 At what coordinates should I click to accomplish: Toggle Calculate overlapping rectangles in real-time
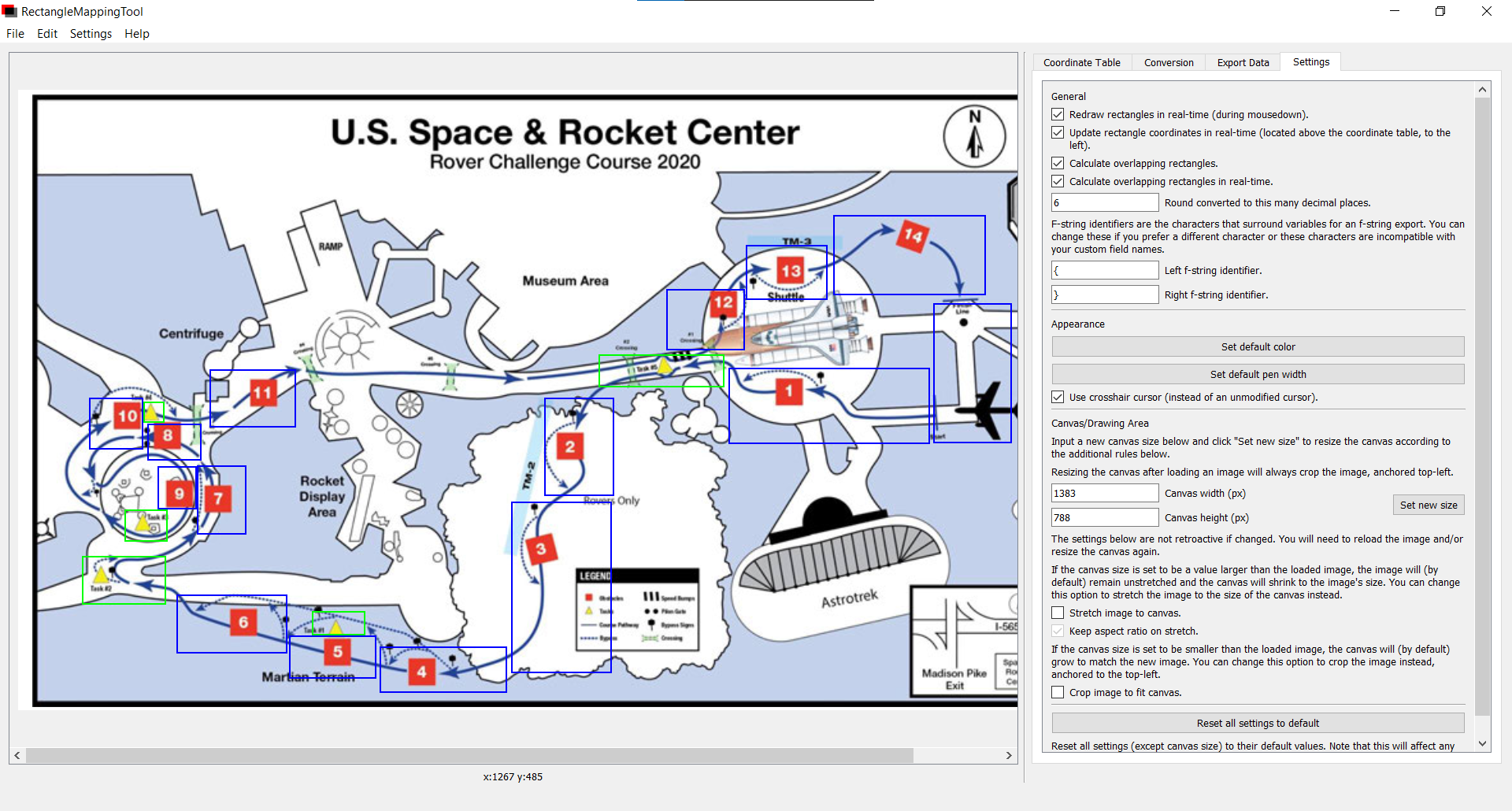(1058, 182)
